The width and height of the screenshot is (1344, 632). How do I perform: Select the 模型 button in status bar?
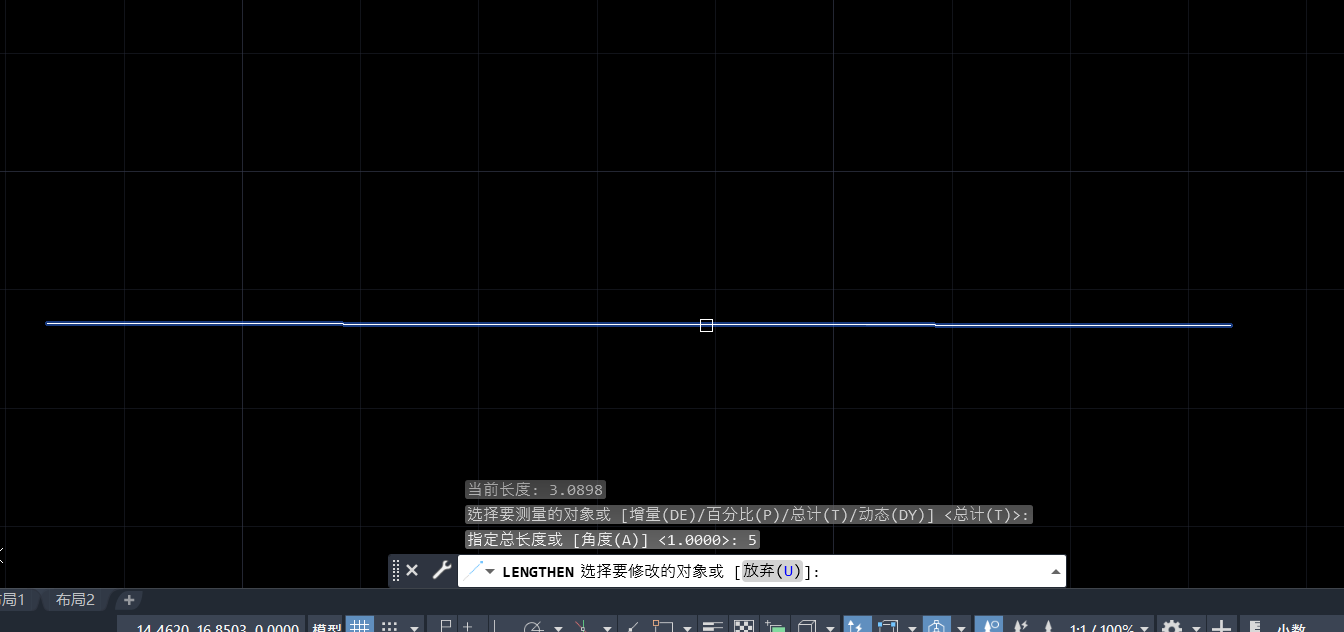click(326, 625)
